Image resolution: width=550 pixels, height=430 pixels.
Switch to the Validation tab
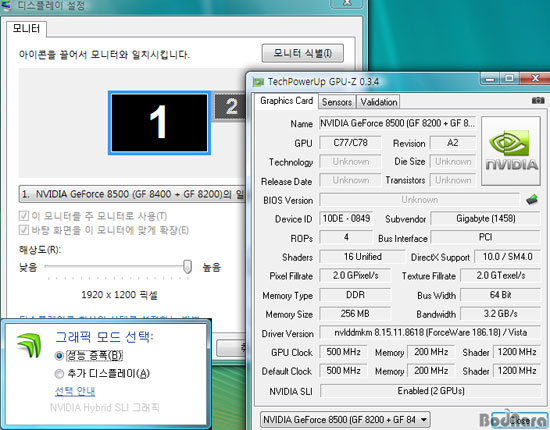[x=378, y=102]
